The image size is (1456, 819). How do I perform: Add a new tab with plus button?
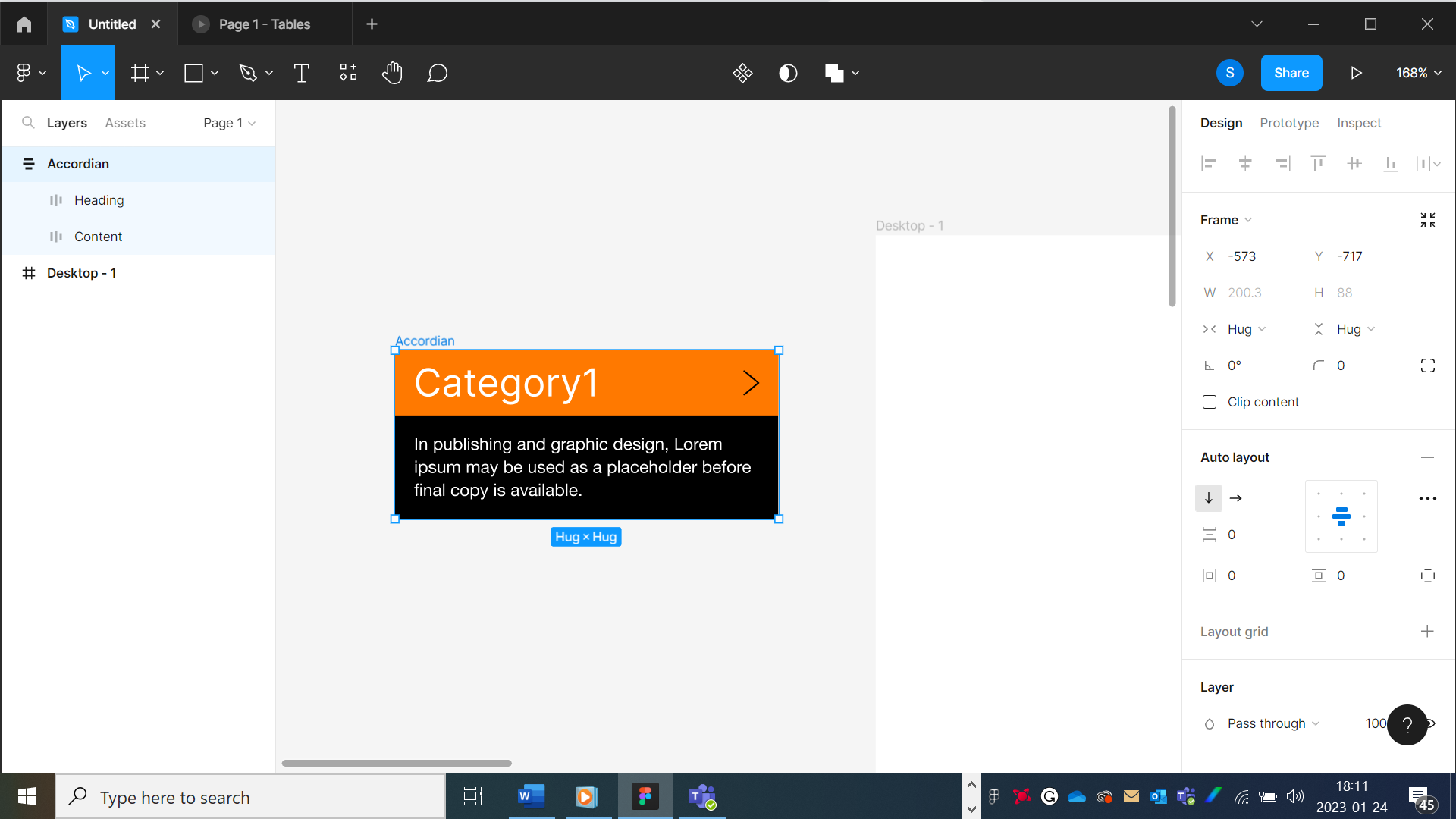point(372,24)
